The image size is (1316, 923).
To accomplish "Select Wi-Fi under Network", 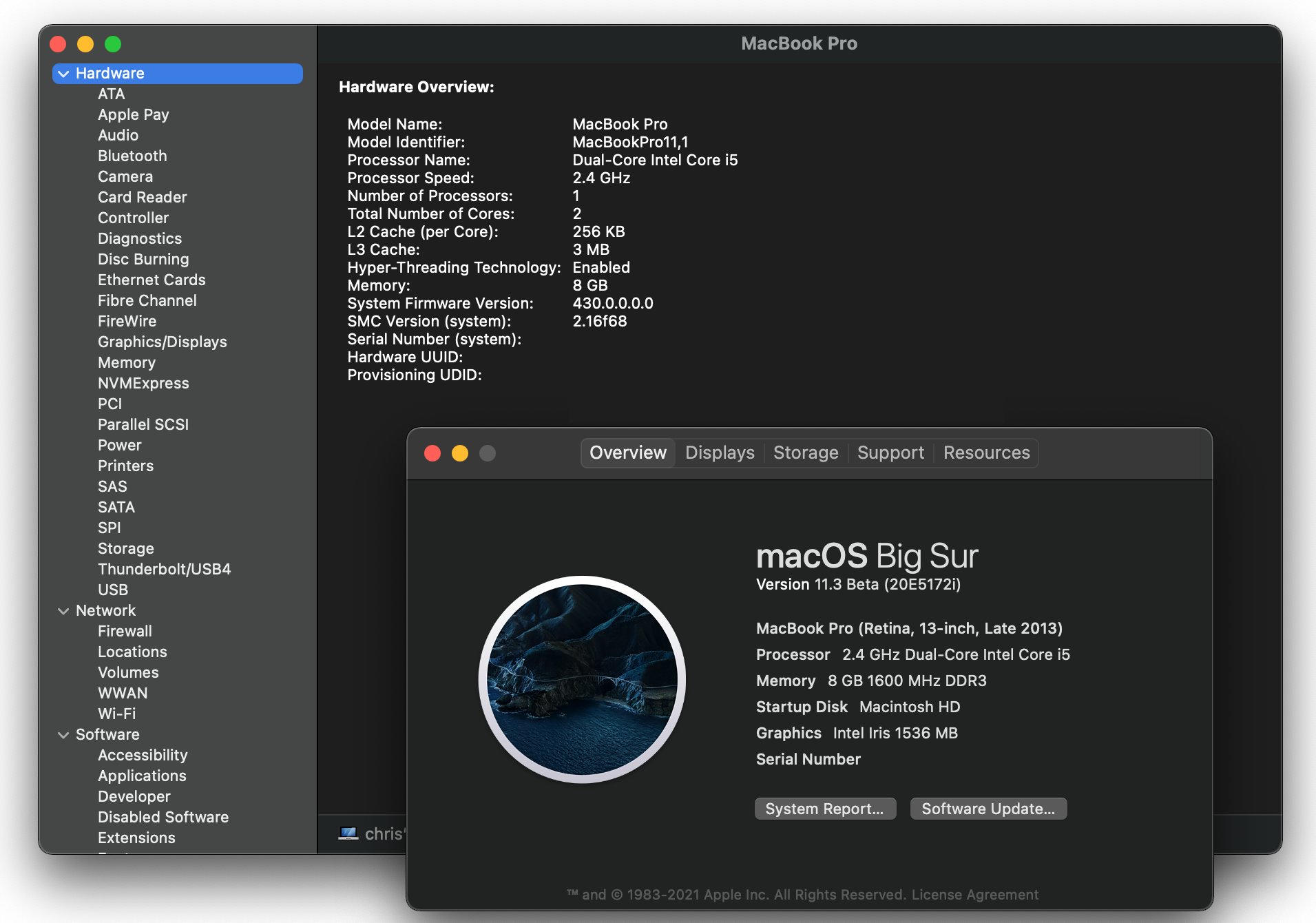I will point(117,714).
